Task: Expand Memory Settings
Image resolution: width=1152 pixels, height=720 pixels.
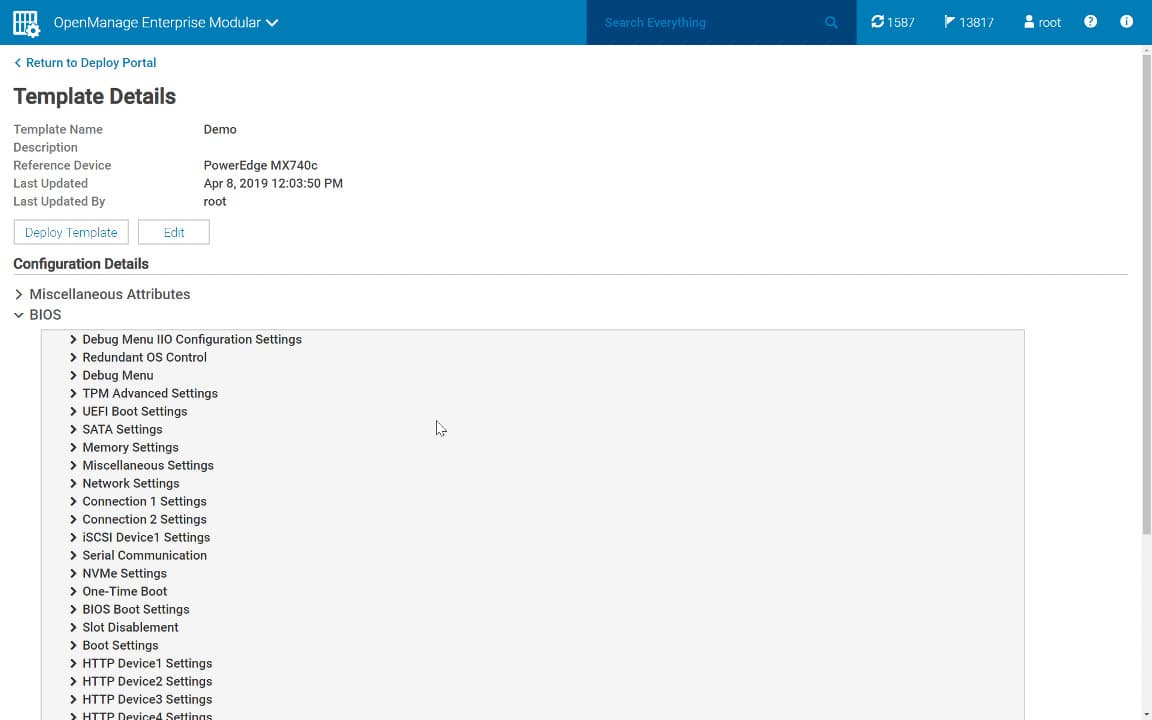Action: click(123, 447)
